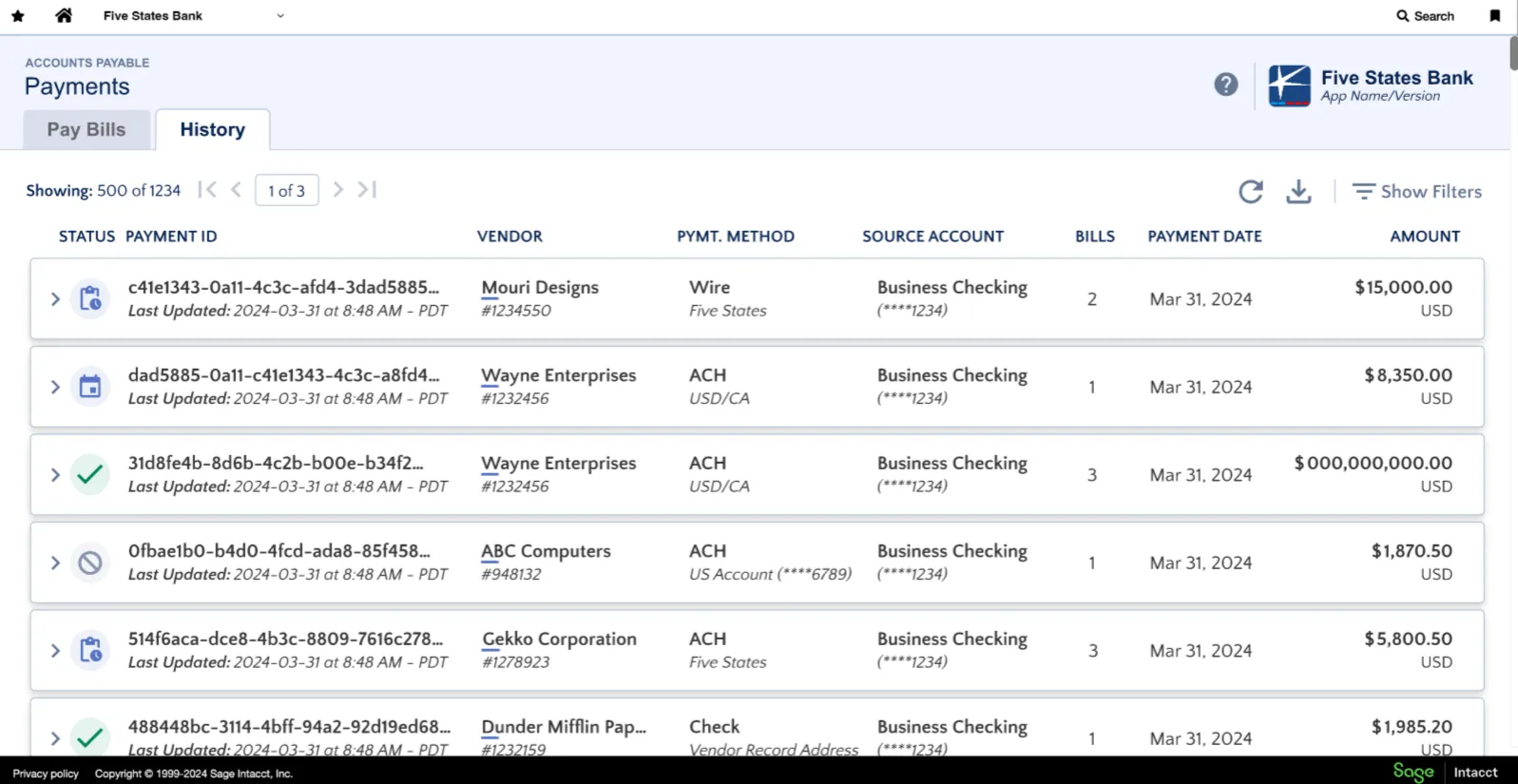Screen dimensions: 1518x784
Task: Download the payment history
Action: click(x=1298, y=192)
